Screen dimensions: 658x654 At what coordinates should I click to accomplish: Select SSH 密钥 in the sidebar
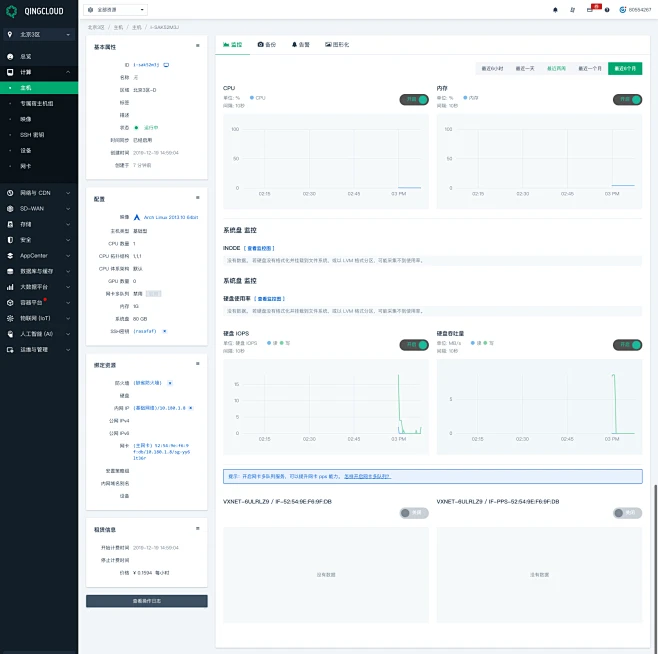coord(32,134)
